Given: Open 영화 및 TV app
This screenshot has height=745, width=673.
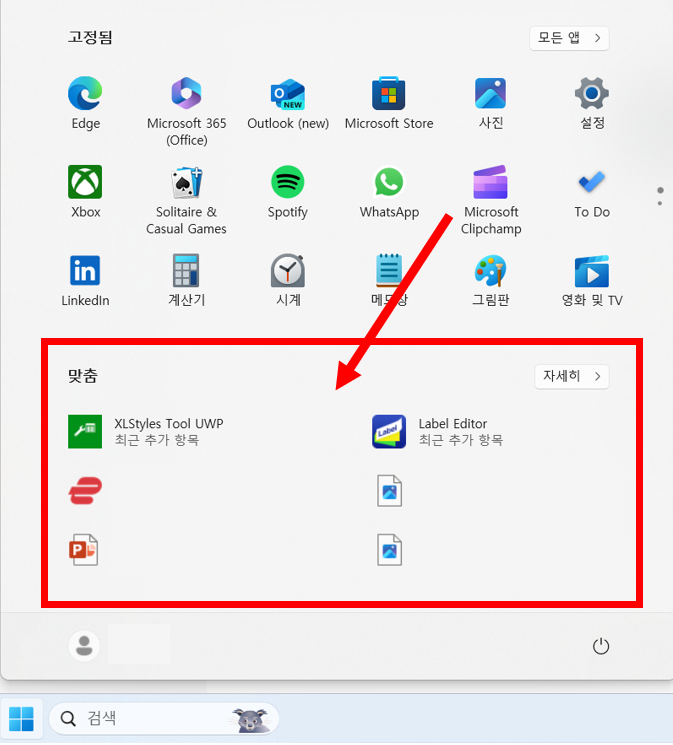Looking at the screenshot, I should [x=592, y=280].
